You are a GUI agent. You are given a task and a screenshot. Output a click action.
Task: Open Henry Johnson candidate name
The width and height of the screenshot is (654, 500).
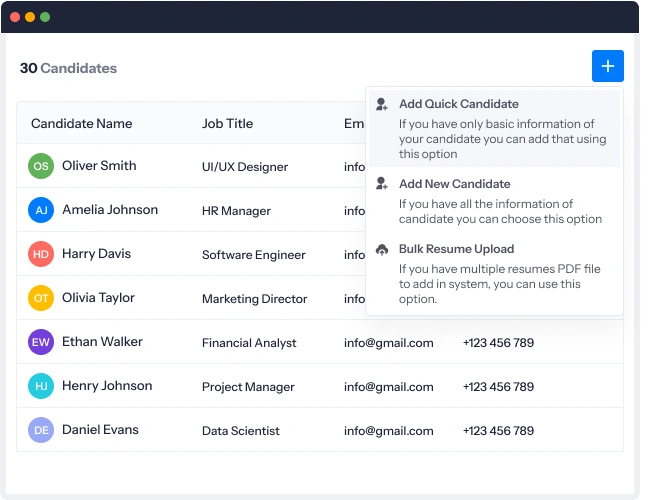(107, 386)
